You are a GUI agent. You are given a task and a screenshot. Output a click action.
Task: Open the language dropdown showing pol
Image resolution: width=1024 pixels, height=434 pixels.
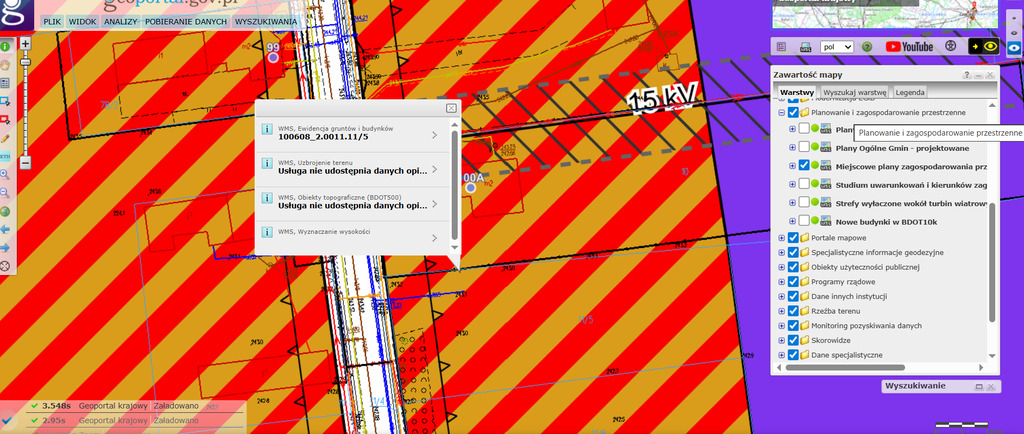836,46
